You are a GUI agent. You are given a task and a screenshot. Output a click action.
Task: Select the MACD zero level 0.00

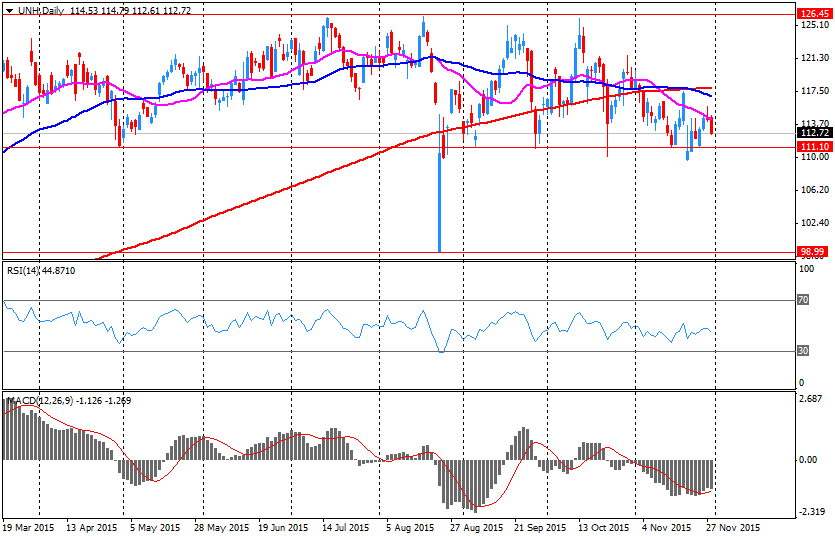tap(808, 459)
